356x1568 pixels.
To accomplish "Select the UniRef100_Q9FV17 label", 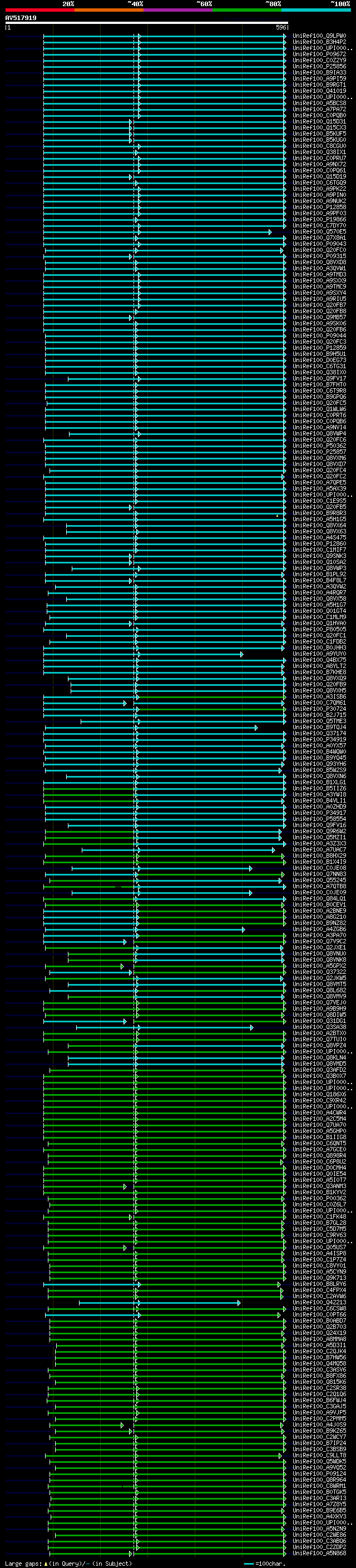I will pos(319,379).
